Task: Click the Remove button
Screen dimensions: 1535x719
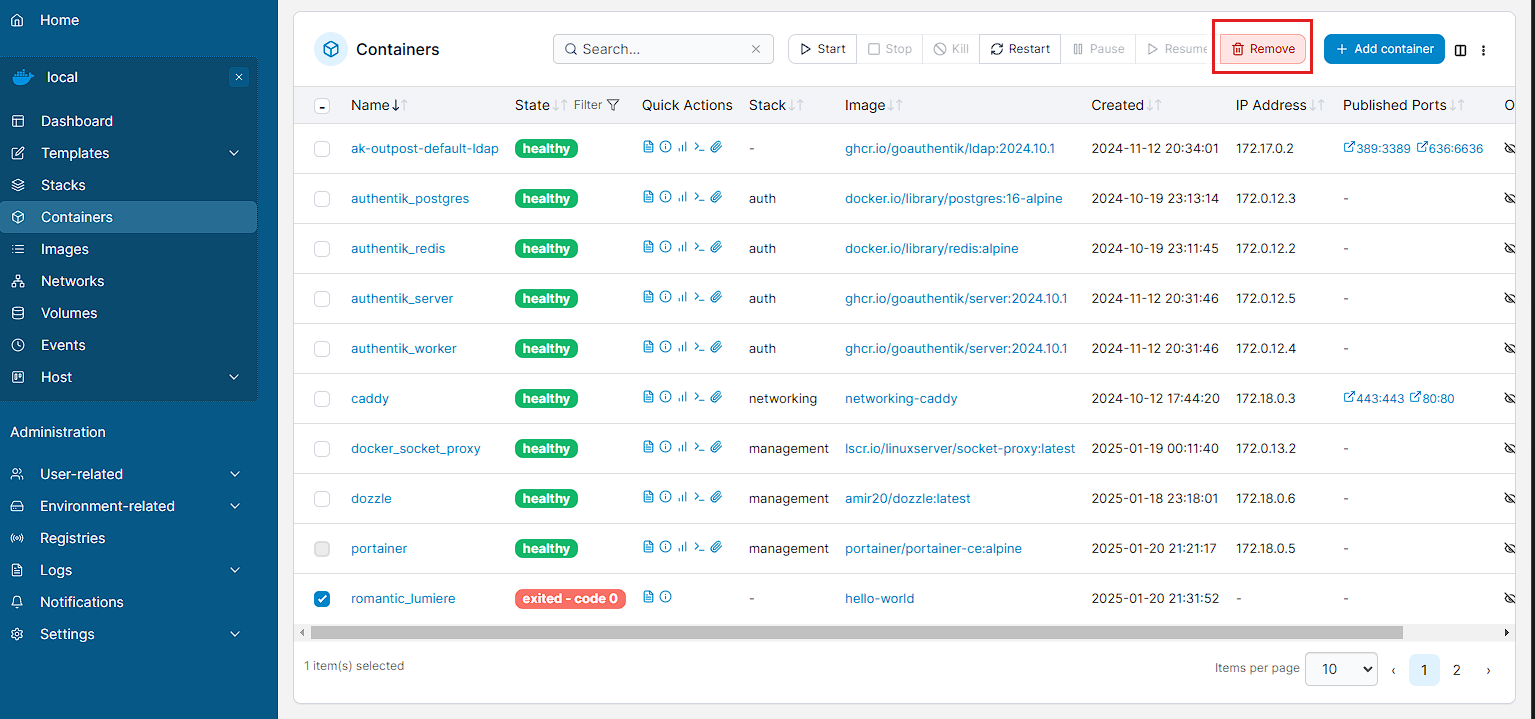Action: click(x=1262, y=49)
